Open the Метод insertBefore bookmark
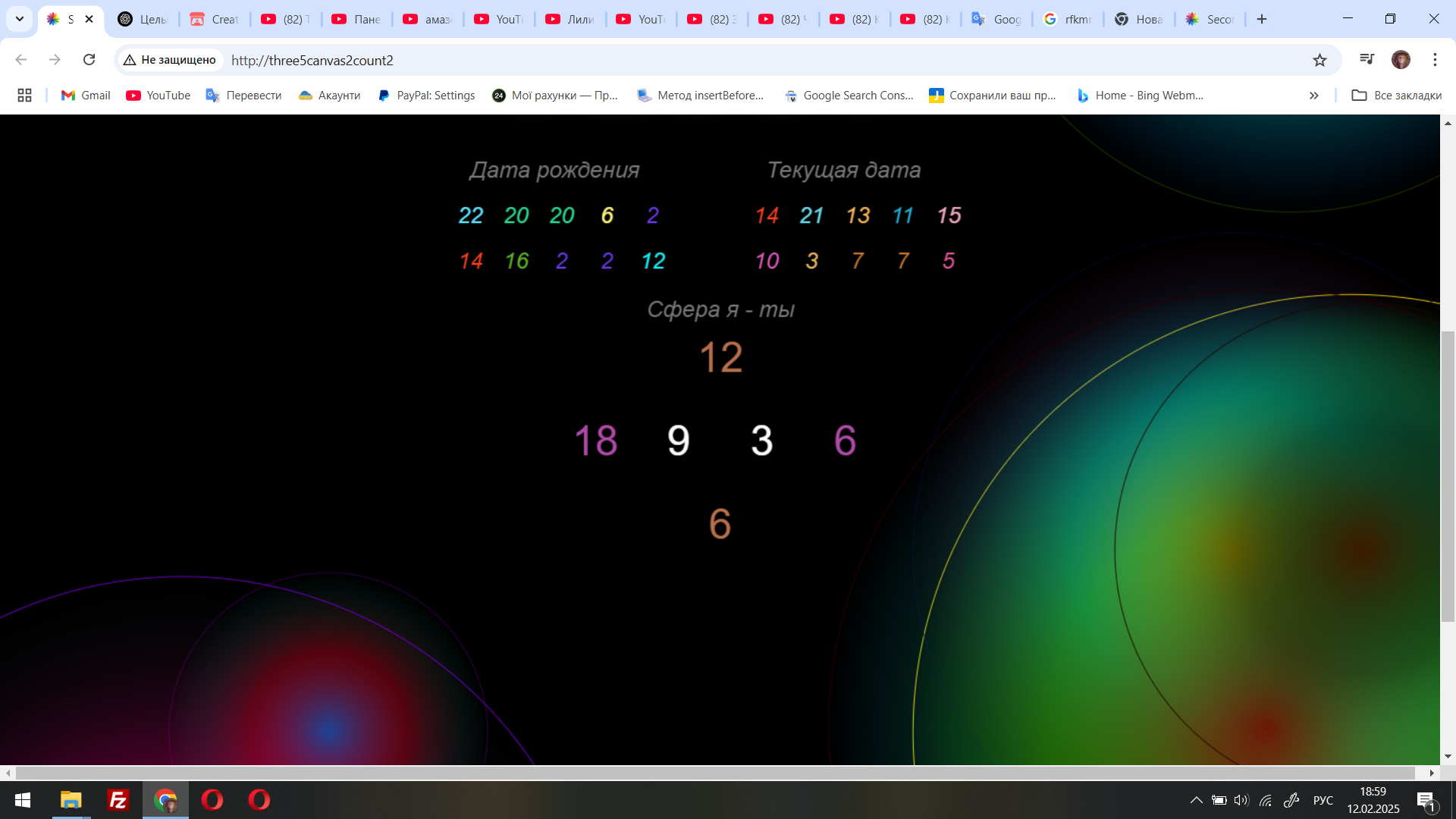This screenshot has width=1456, height=819. [x=700, y=96]
